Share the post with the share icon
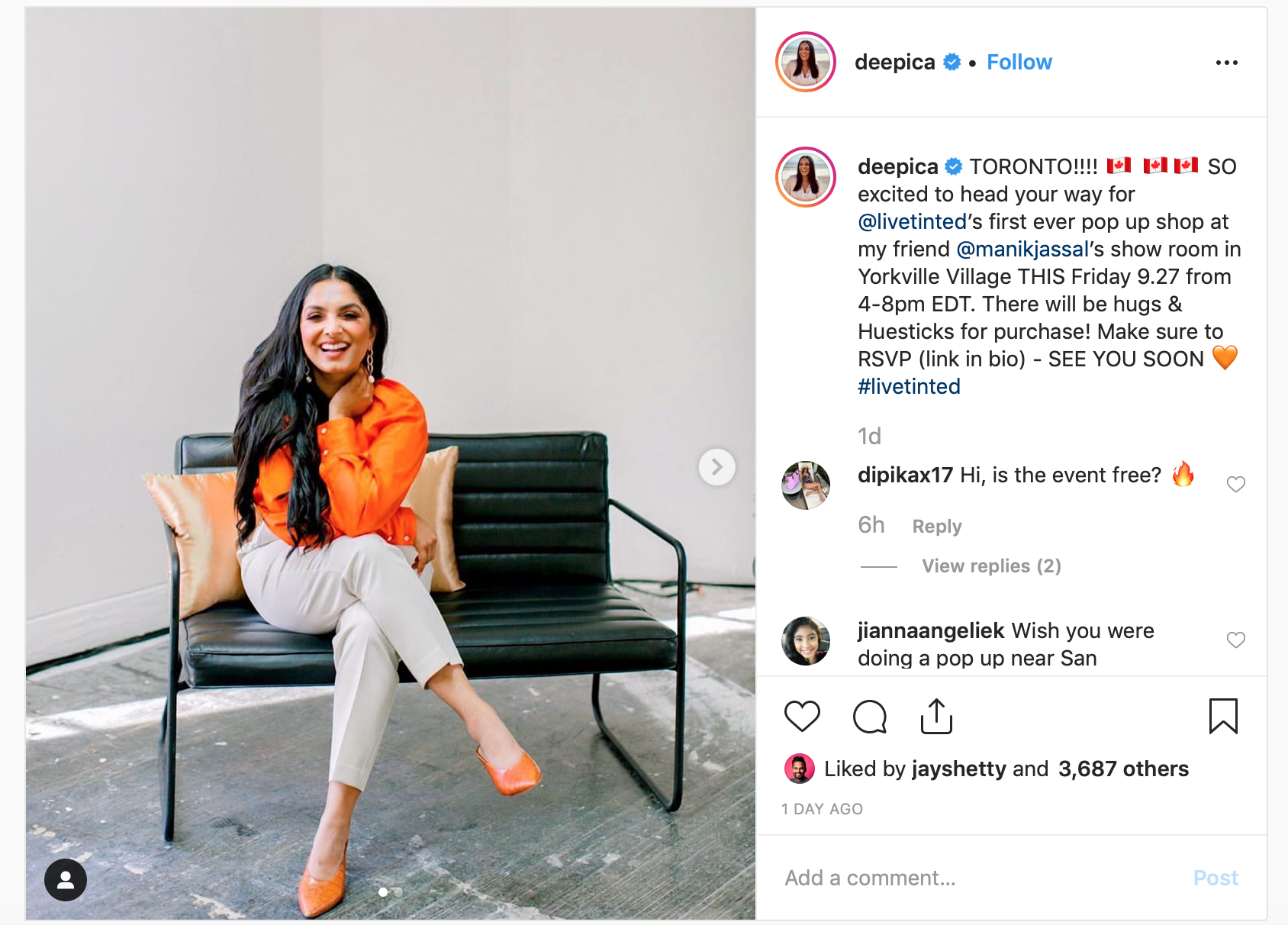Screen dimensions: 1288x925 (x=936, y=716)
